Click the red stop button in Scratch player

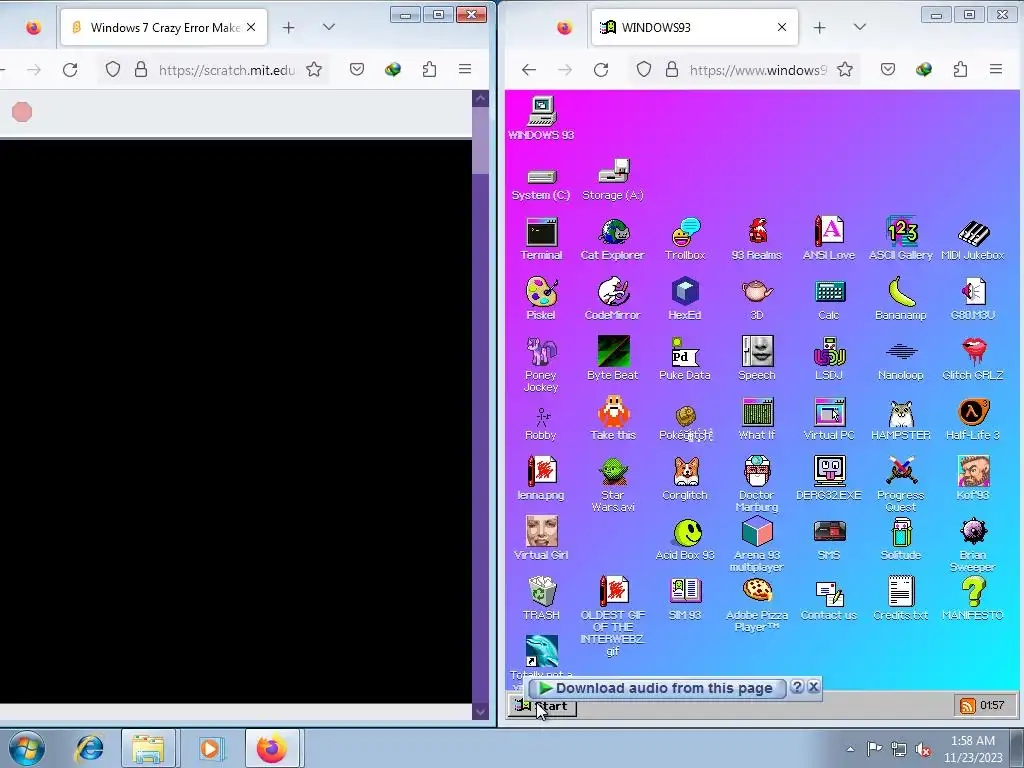tap(22, 112)
